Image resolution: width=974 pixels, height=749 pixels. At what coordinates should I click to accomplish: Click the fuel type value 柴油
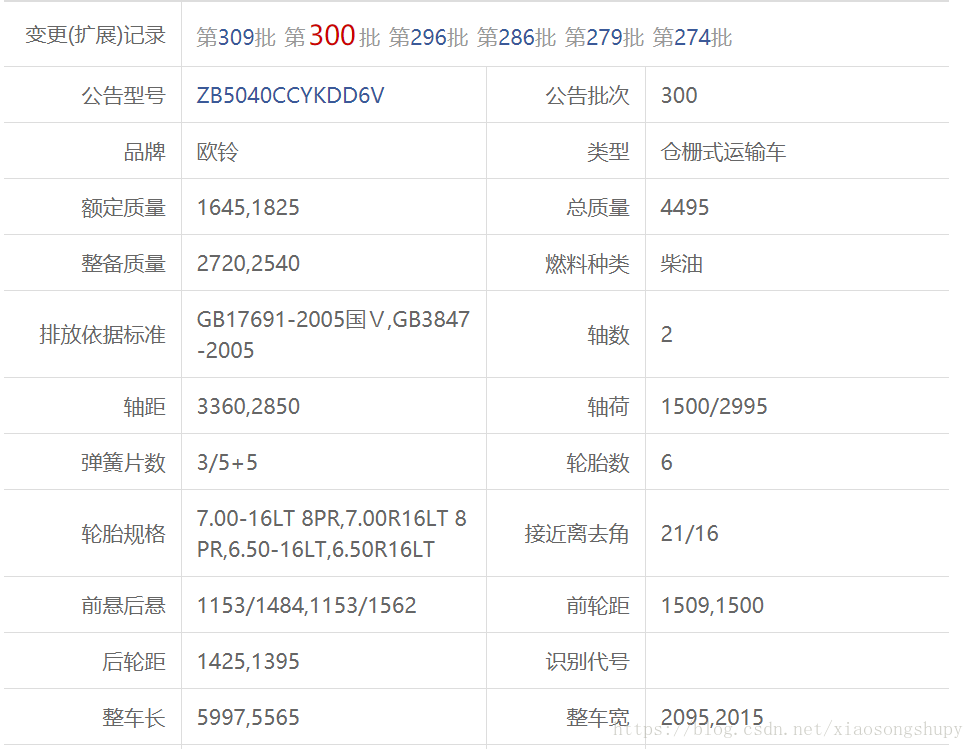pyautogui.click(x=681, y=263)
